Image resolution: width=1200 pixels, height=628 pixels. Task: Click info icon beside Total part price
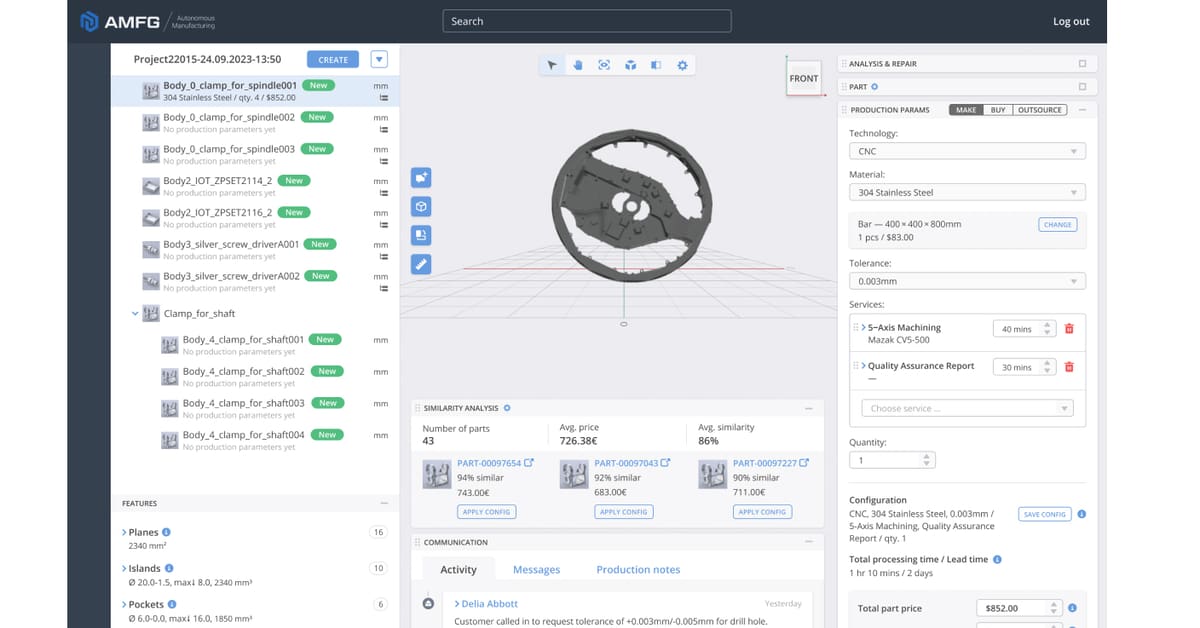point(1072,608)
